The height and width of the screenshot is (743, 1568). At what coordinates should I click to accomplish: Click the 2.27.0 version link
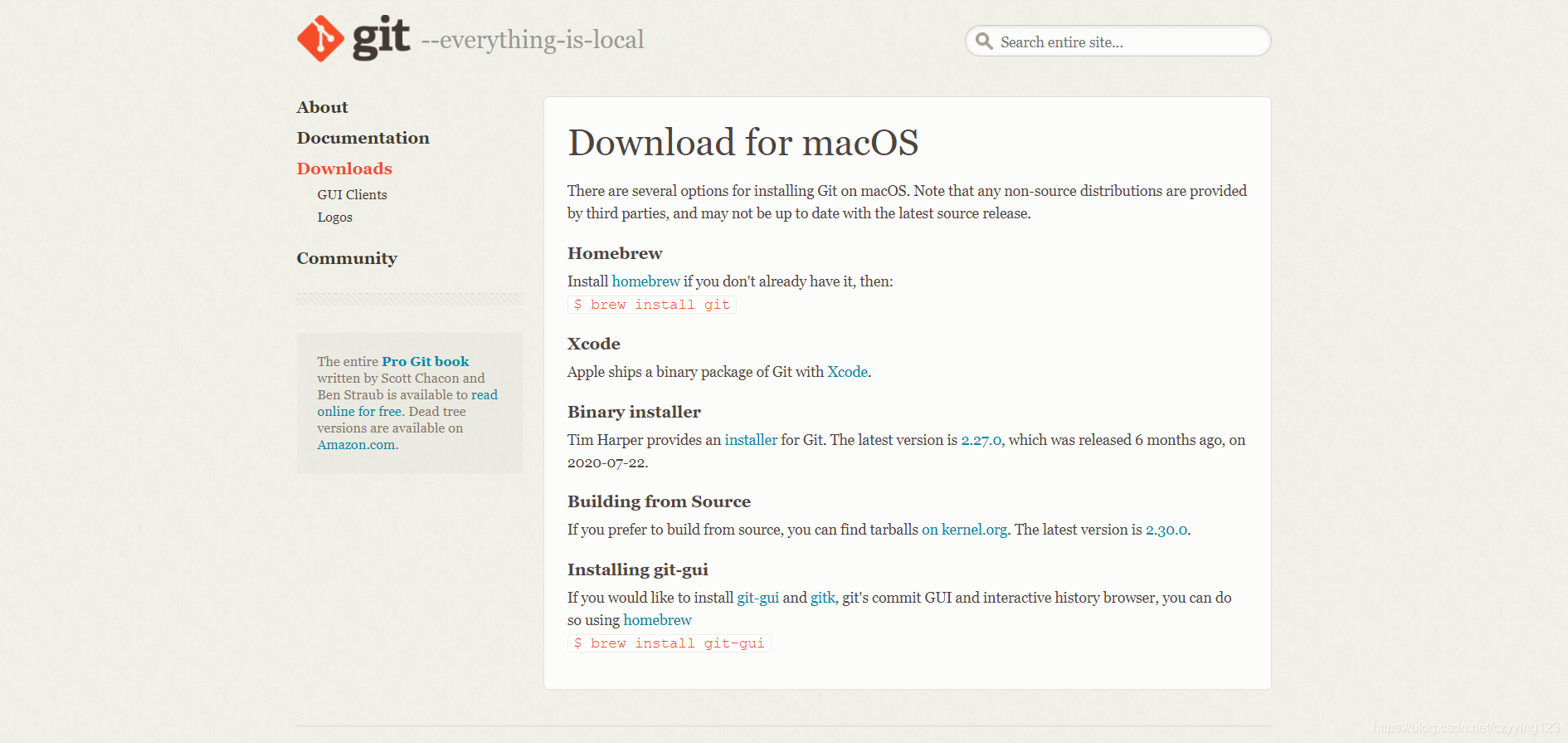(981, 440)
